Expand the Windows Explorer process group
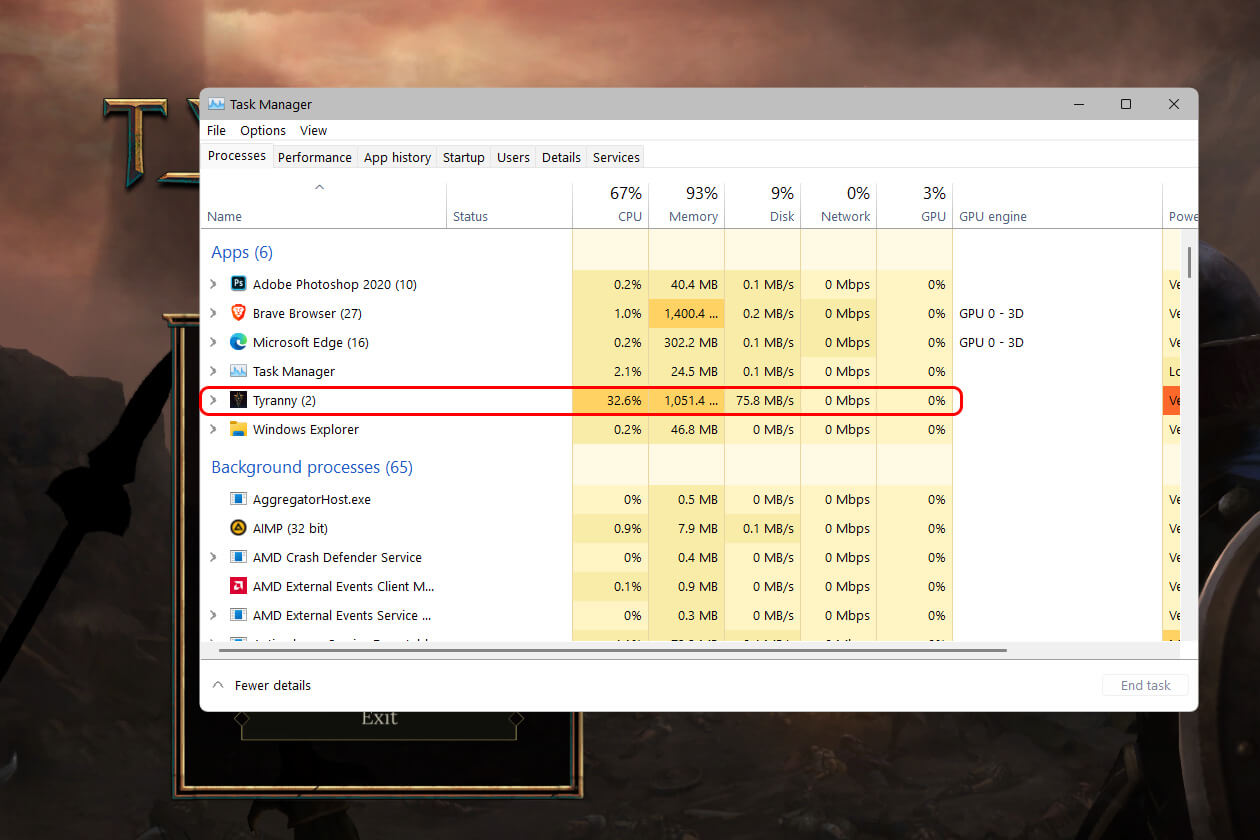Viewport: 1260px width, 840px height. point(213,429)
